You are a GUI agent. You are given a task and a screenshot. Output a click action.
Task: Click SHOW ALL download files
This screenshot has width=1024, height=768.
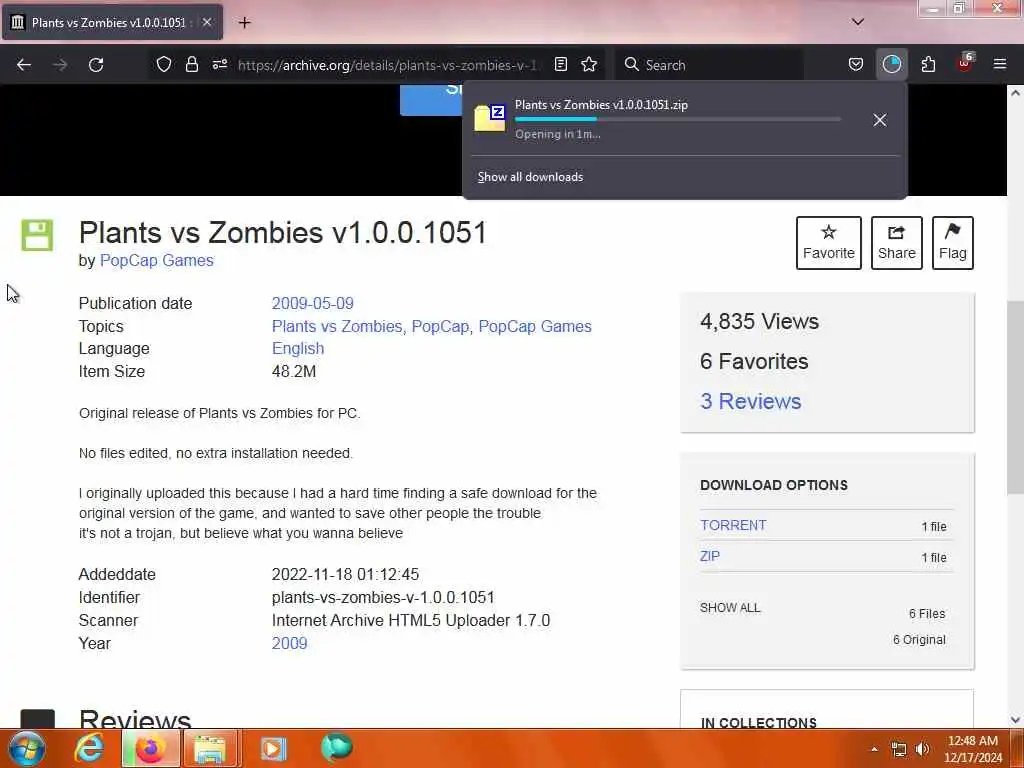pos(729,608)
